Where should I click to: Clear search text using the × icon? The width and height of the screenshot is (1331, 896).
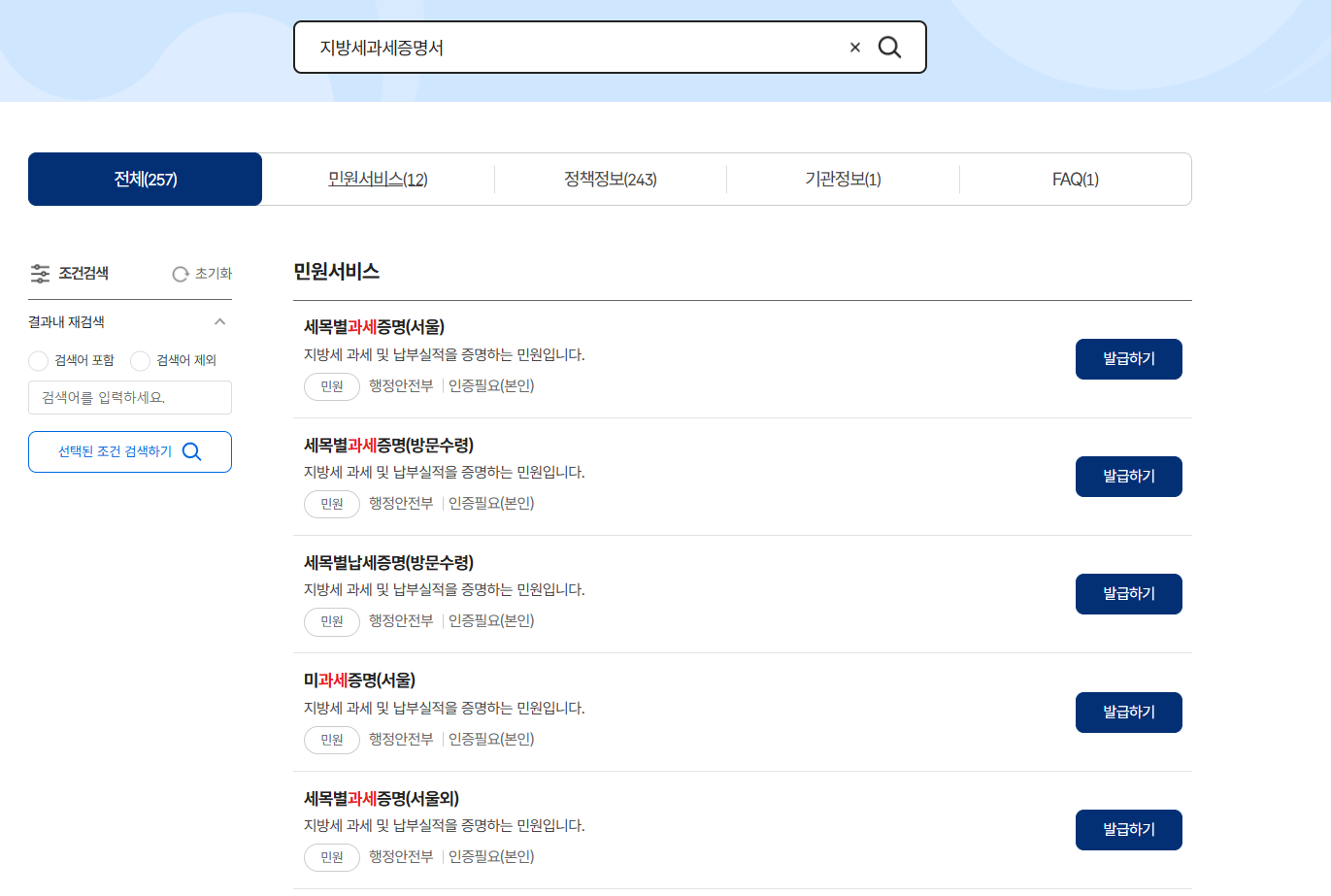[854, 47]
